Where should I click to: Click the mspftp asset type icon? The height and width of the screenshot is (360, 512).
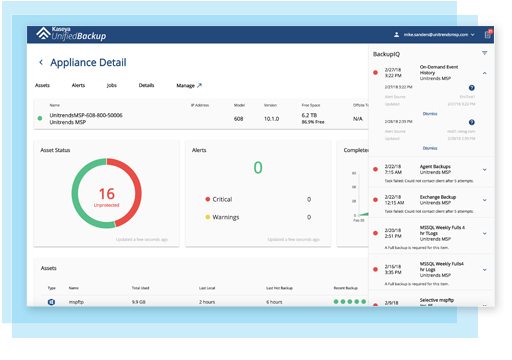(x=51, y=302)
